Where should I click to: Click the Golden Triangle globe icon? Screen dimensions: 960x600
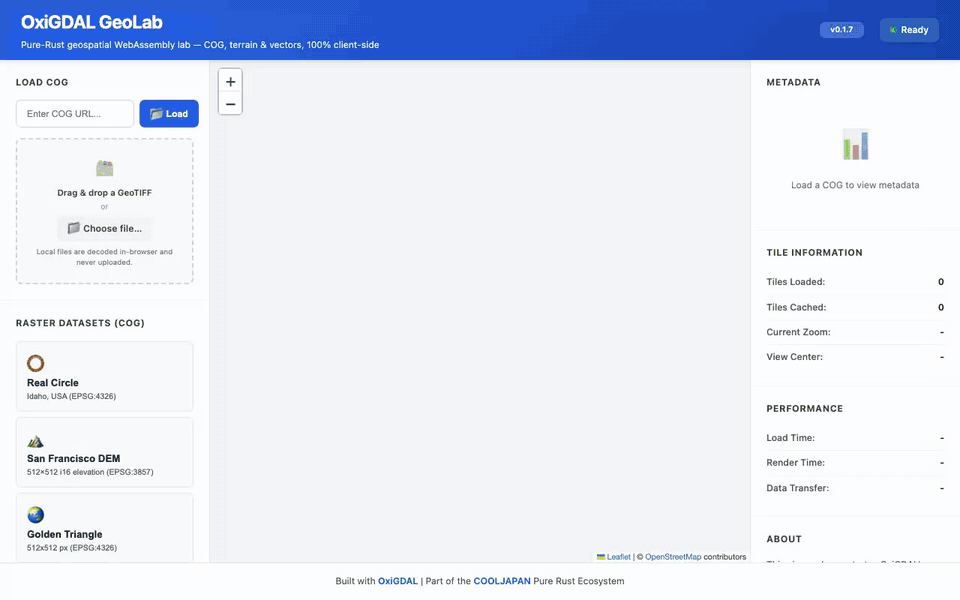point(36,515)
